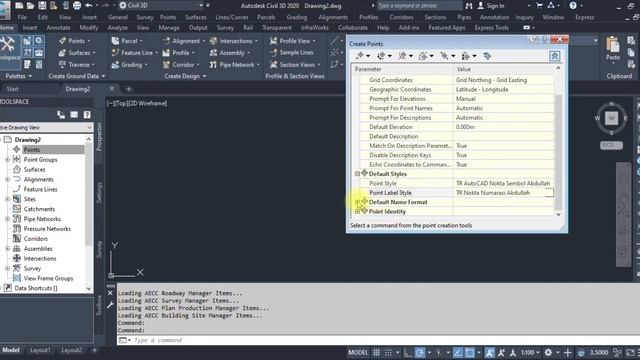640x360 pixels.
Task: Click the Alignment ribbon tool
Action: pos(183,41)
